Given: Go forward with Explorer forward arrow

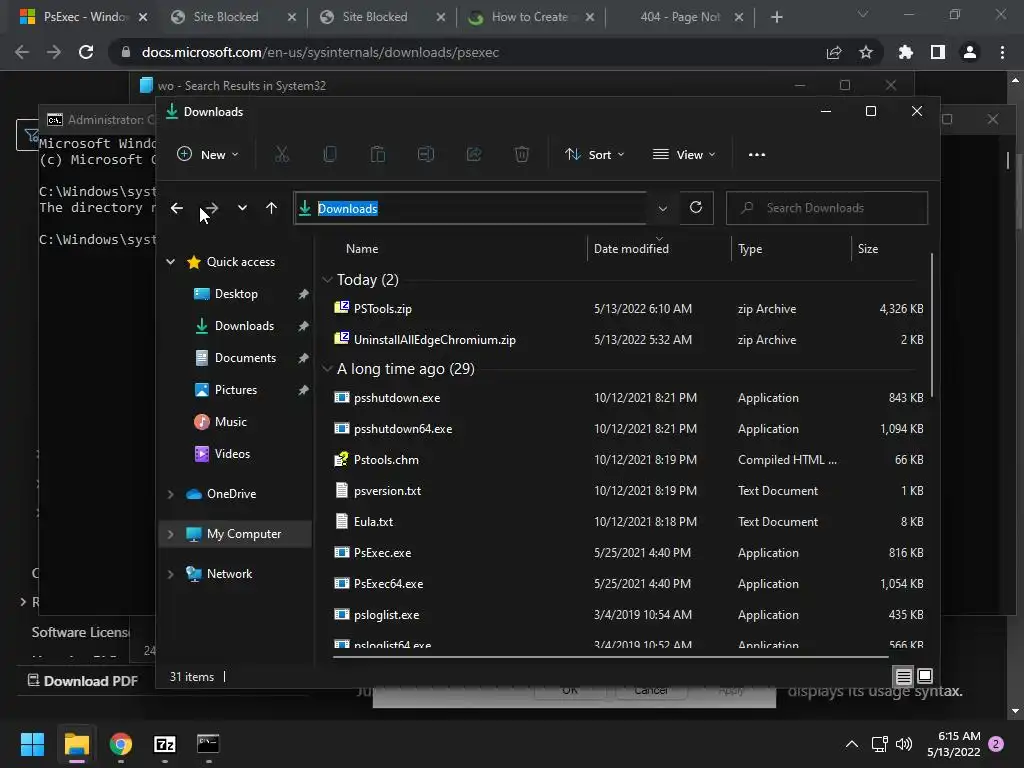Looking at the screenshot, I should pyautogui.click(x=210, y=208).
